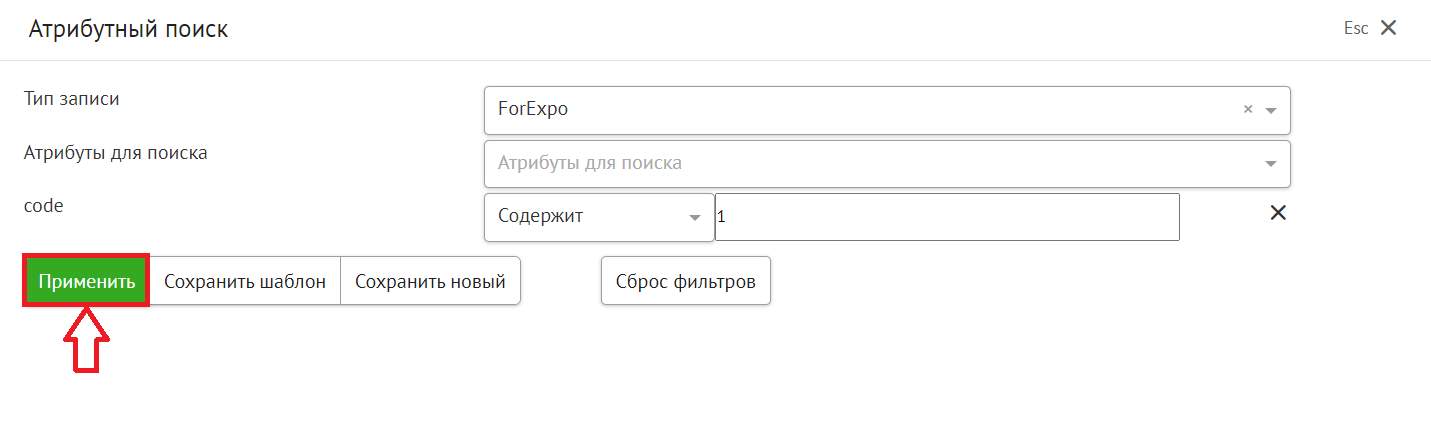Click the Esc shortcut label
The height and width of the screenshot is (431, 1431).
click(1355, 29)
